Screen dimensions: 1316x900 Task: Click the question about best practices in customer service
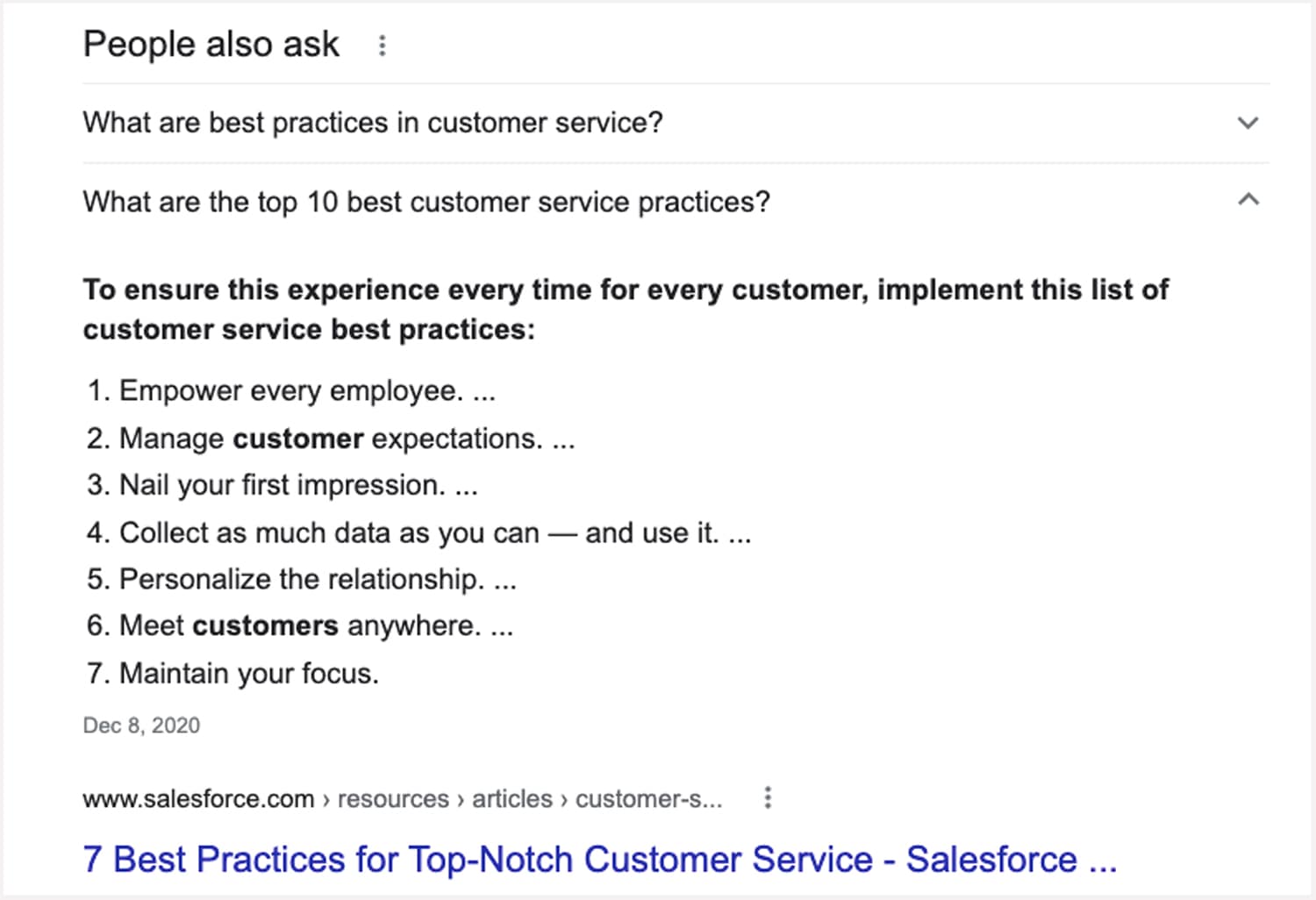[x=373, y=123]
